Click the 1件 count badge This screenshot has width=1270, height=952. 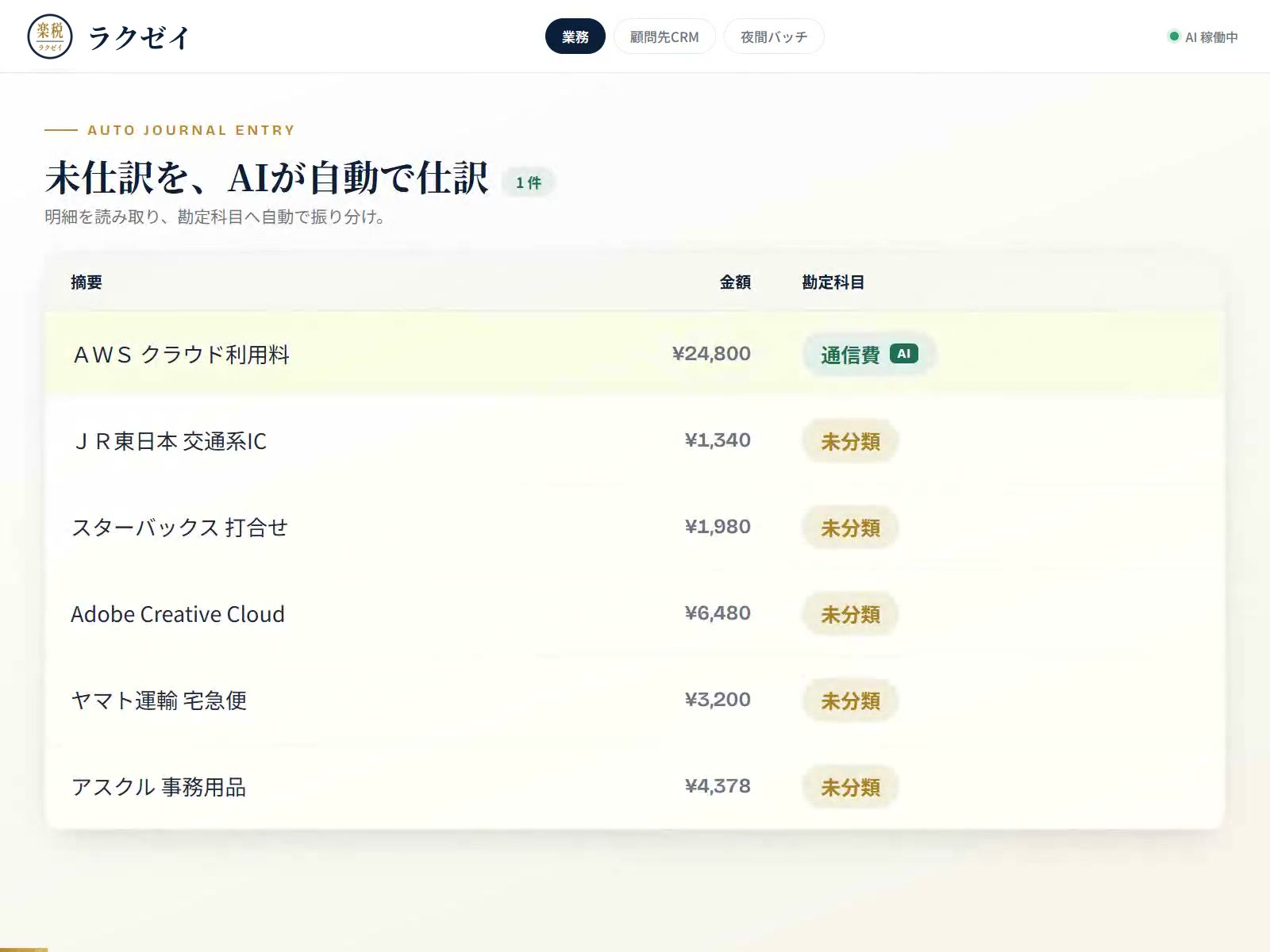[529, 182]
